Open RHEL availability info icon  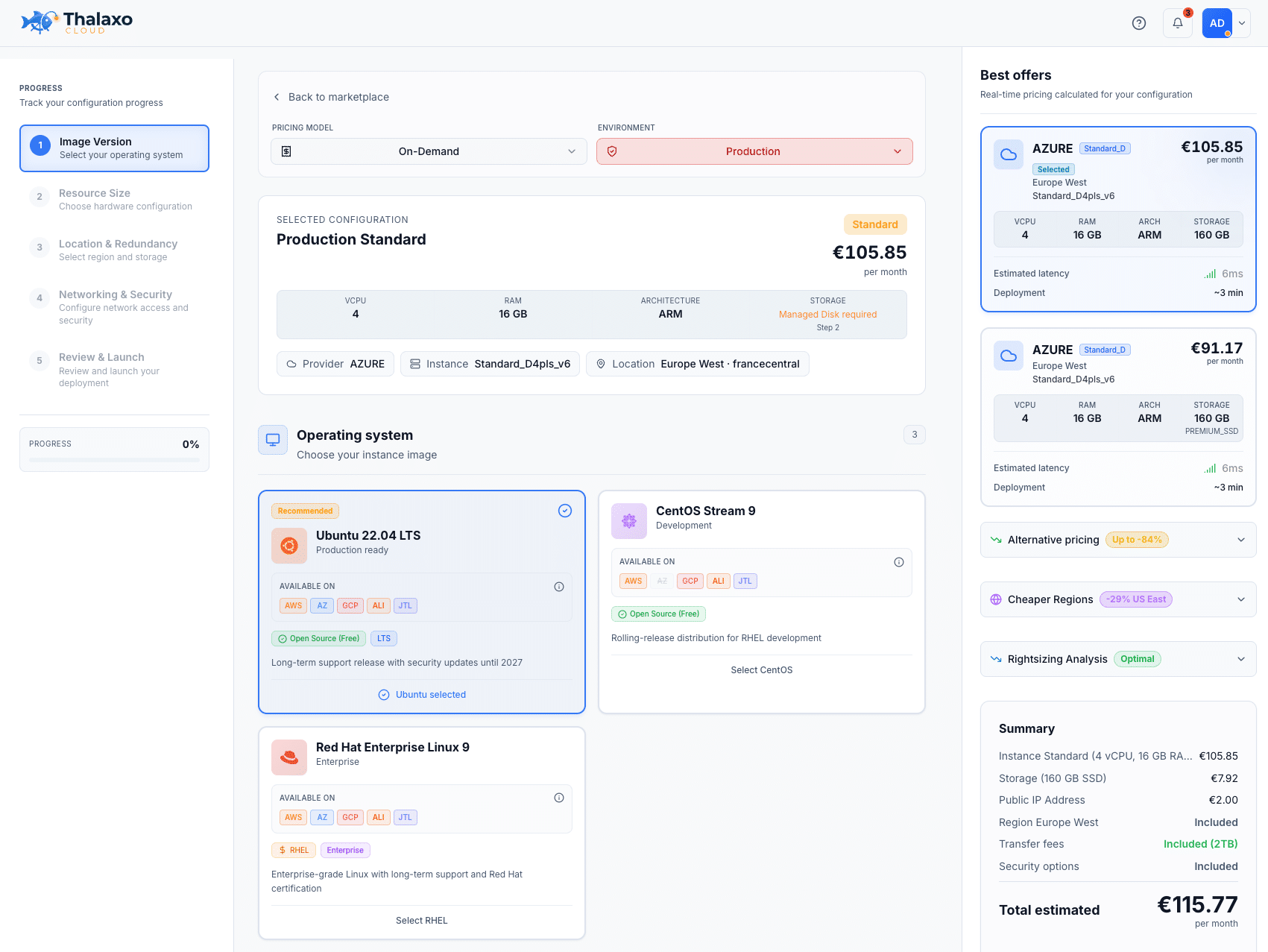pos(559,798)
